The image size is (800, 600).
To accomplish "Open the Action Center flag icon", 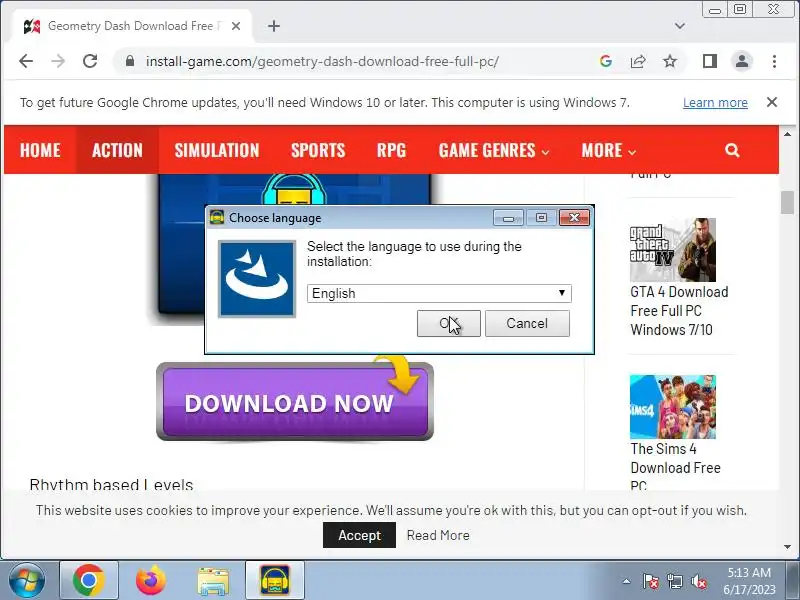I will tap(651, 581).
